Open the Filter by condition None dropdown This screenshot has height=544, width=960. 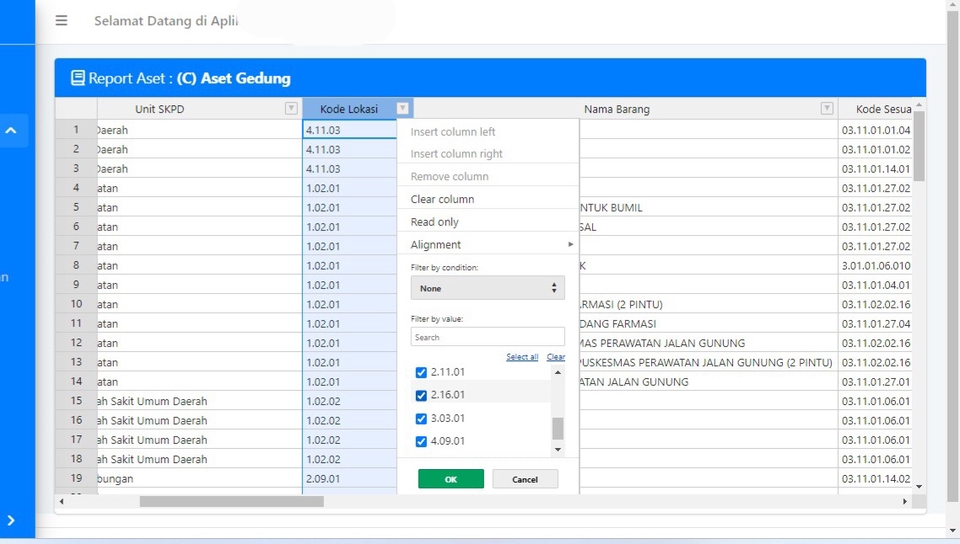[487, 288]
